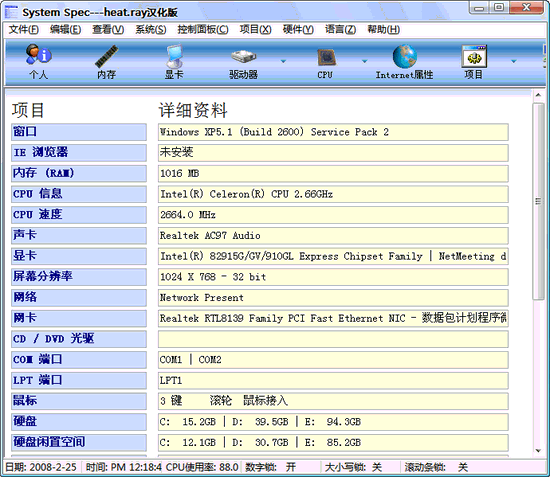Click the 日期: 2008-2-25 status entry
Screen dimensions: 550x477
(41, 467)
